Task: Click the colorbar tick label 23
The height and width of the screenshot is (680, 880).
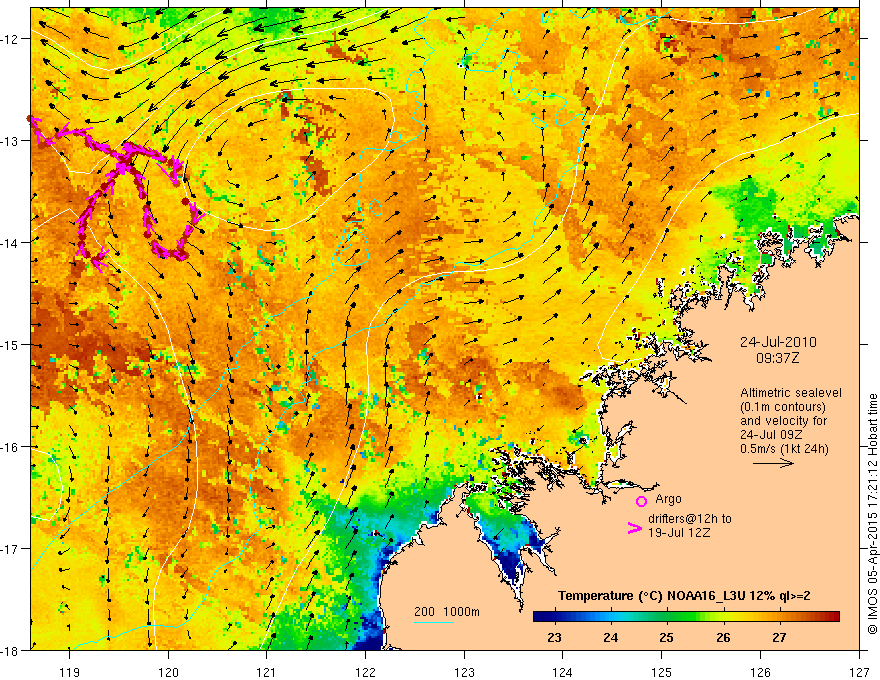Action: click(x=554, y=637)
